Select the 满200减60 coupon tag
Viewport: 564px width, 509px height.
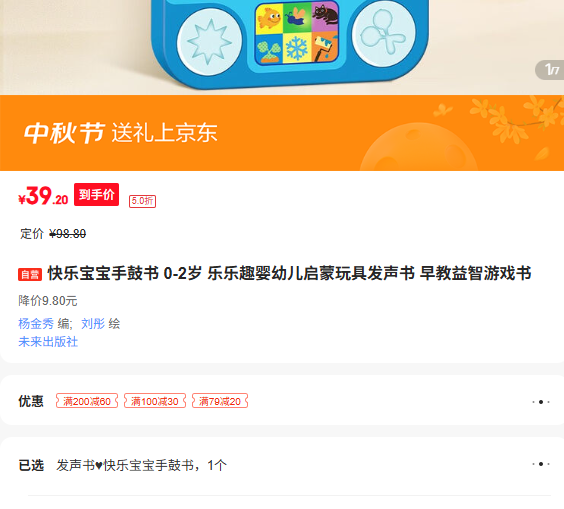pos(87,401)
